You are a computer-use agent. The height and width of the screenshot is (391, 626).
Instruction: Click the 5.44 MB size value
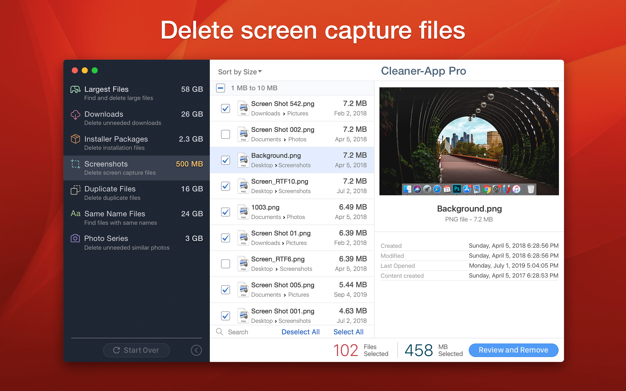pos(353,285)
